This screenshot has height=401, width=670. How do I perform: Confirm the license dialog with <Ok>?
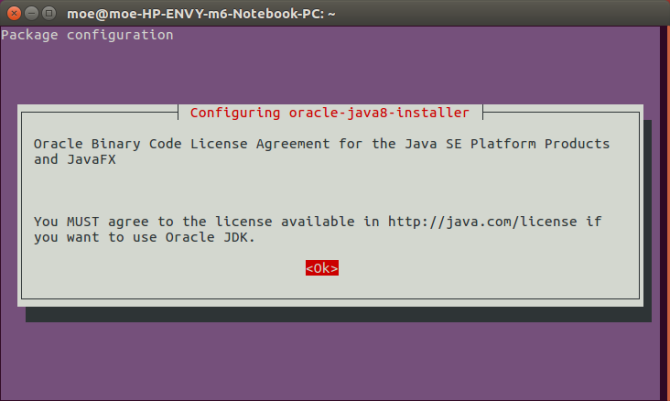pos(322,268)
